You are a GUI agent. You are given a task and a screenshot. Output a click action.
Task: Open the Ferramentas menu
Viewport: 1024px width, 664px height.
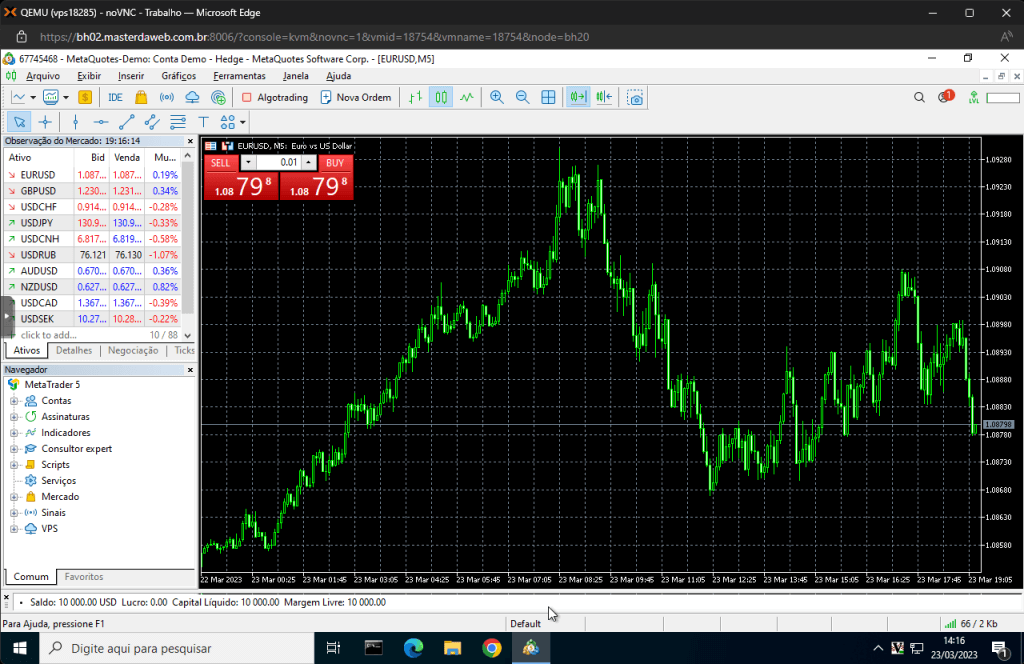coord(239,76)
